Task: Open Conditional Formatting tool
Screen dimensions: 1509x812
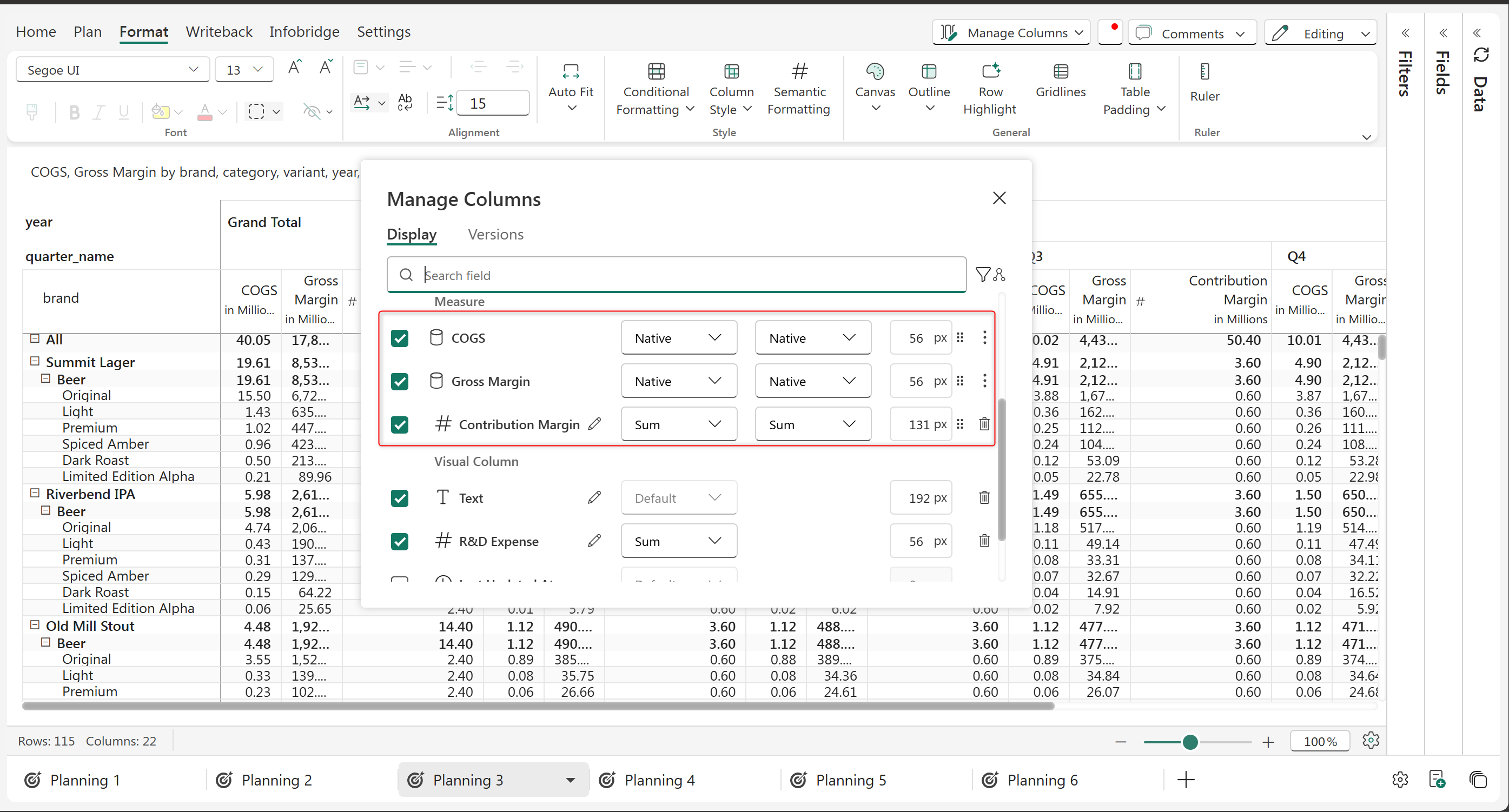Action: [656, 71]
